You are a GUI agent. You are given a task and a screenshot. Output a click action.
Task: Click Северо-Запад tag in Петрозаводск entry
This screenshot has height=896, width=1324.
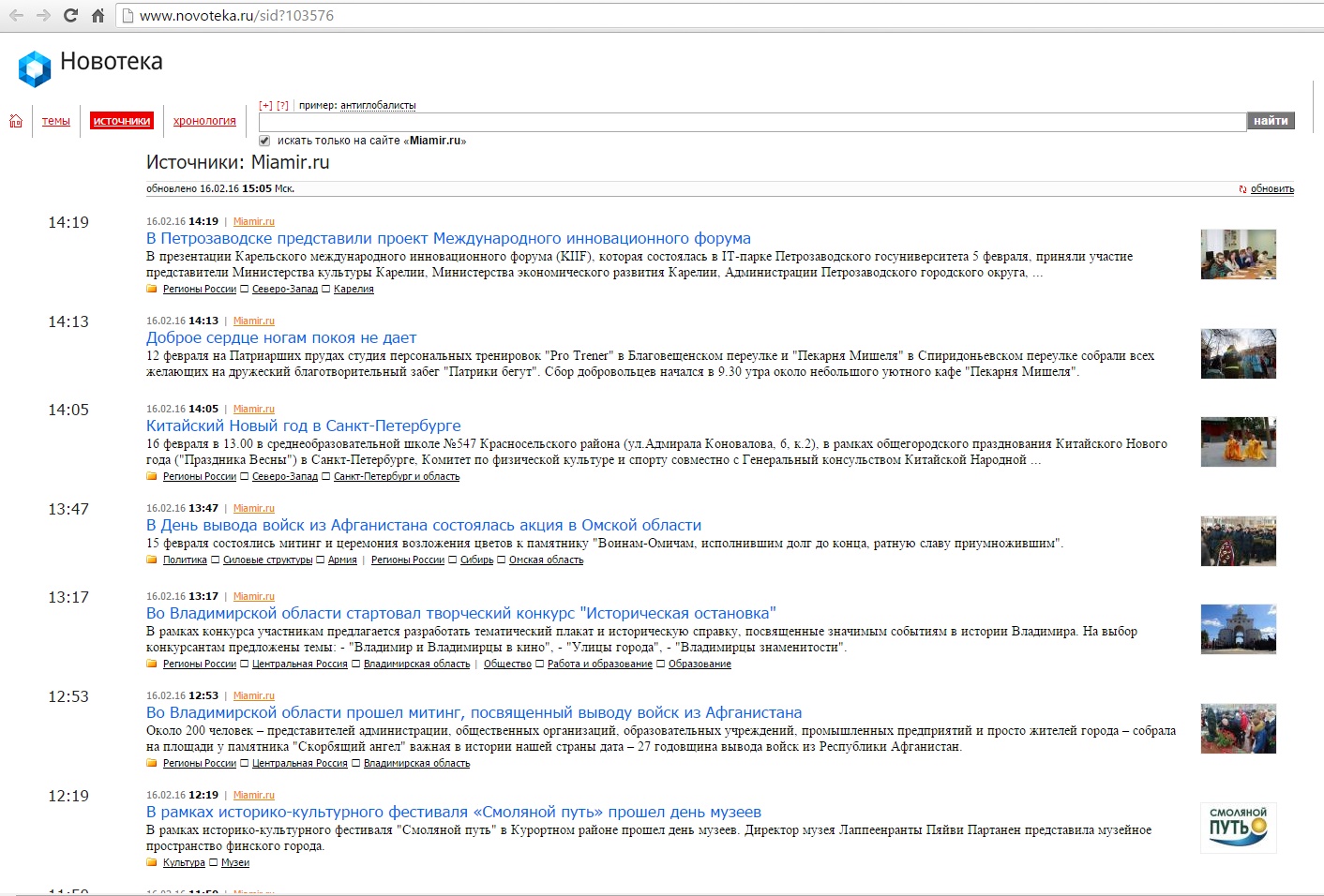tap(285, 289)
